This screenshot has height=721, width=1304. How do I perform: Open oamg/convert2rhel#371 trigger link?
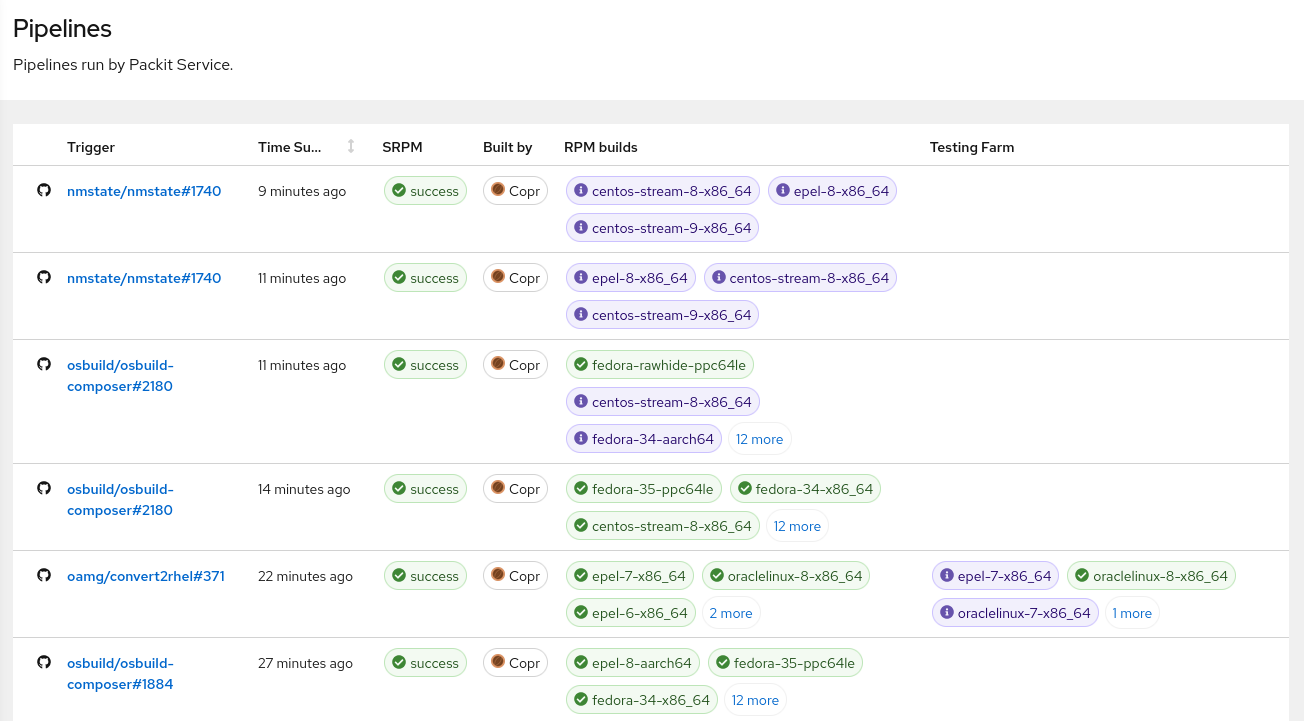(x=145, y=576)
